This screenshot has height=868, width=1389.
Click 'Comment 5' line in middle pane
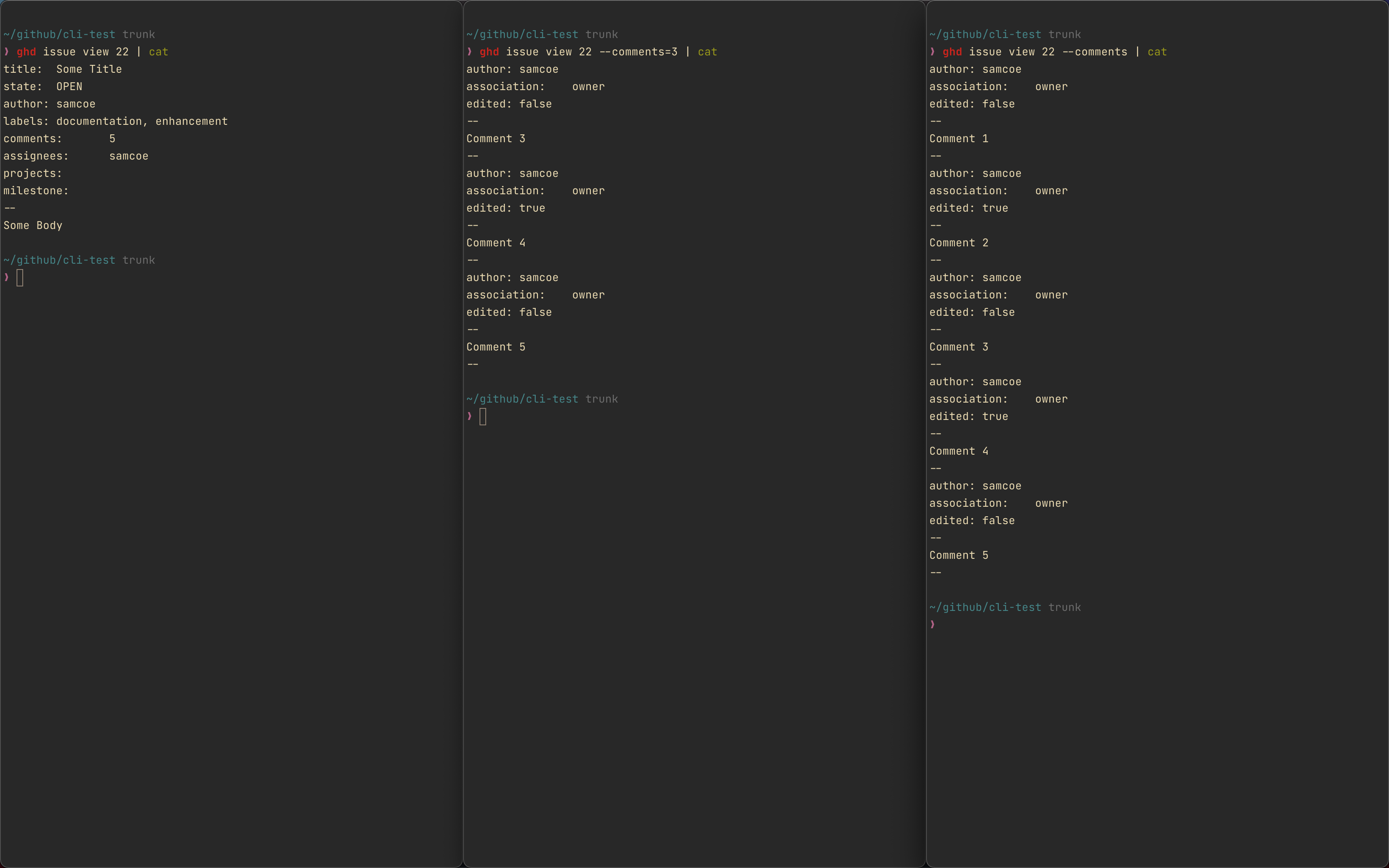pyautogui.click(x=495, y=347)
